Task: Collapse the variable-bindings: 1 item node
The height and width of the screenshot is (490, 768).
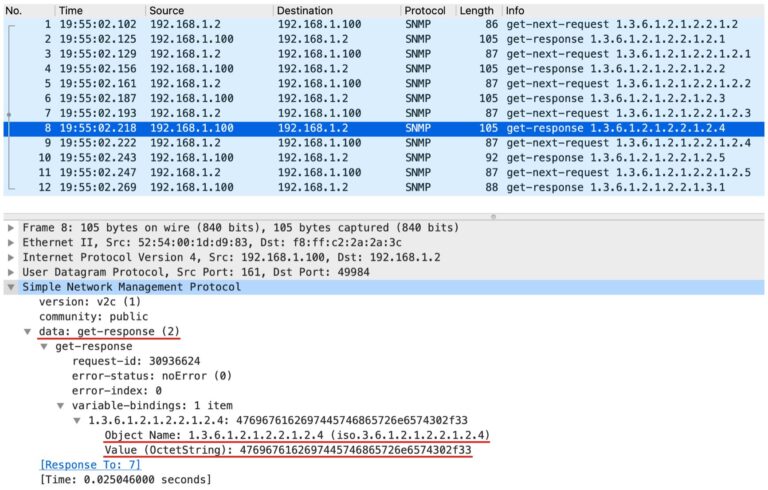Action: point(61,407)
